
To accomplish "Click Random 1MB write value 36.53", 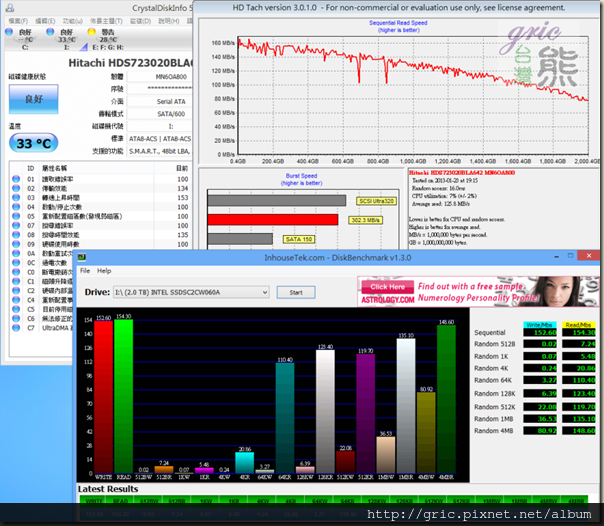I will [x=540, y=419].
